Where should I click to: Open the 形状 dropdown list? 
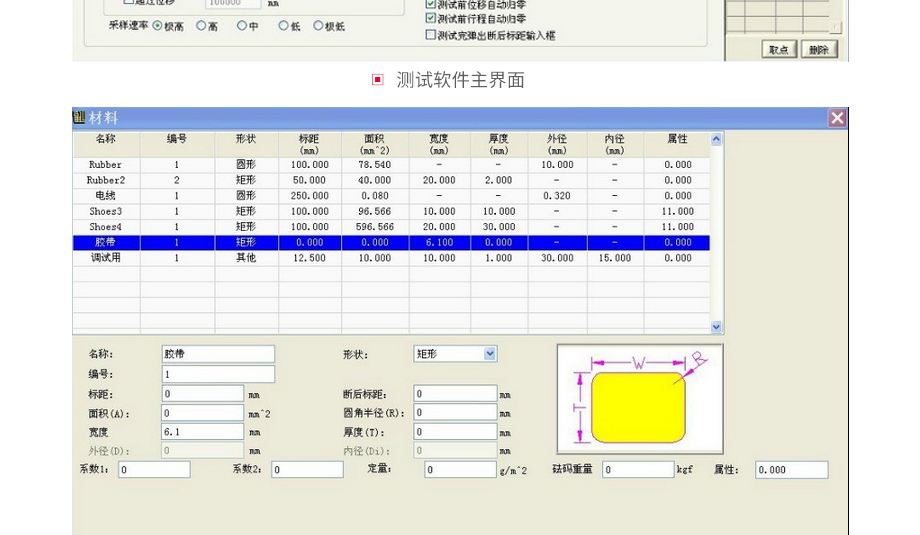pos(490,354)
